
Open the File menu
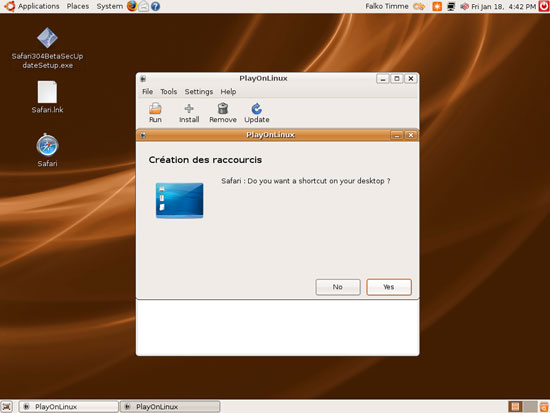(x=147, y=92)
